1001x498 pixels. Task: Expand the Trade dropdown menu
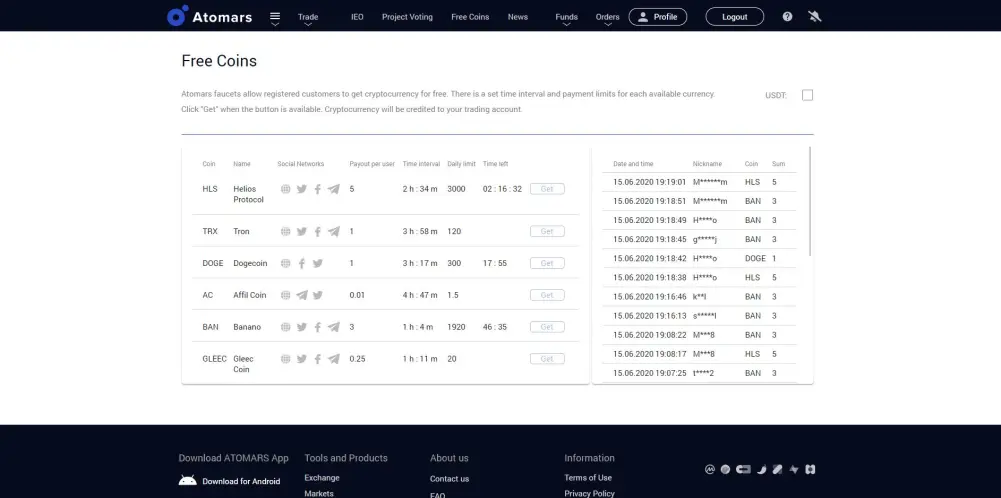click(308, 17)
